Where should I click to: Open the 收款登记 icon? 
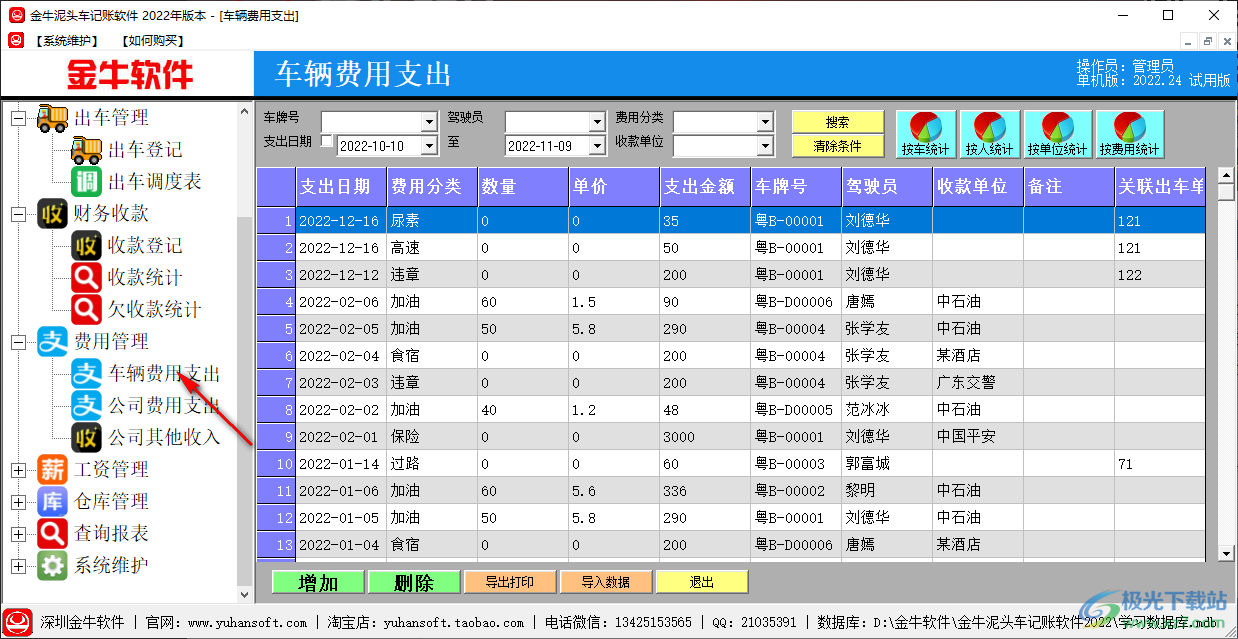[87, 246]
